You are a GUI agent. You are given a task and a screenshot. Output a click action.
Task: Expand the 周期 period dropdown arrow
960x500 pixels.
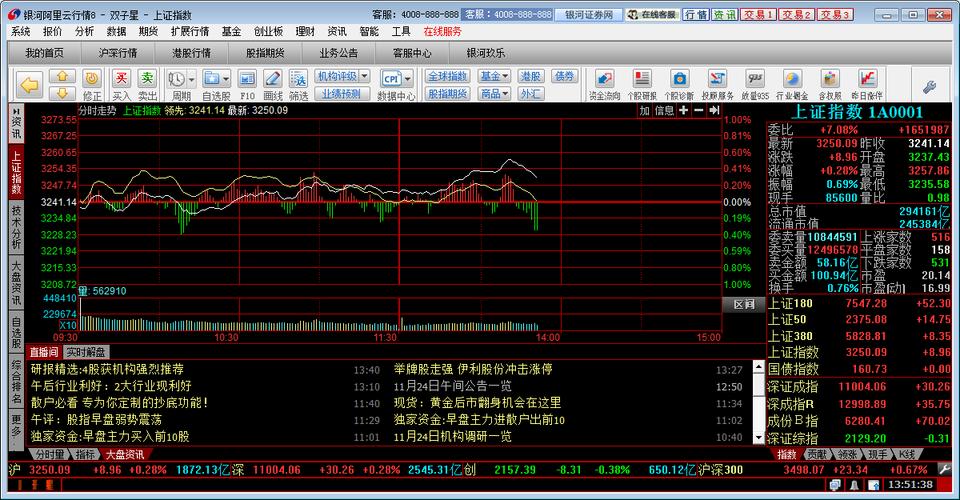point(192,79)
